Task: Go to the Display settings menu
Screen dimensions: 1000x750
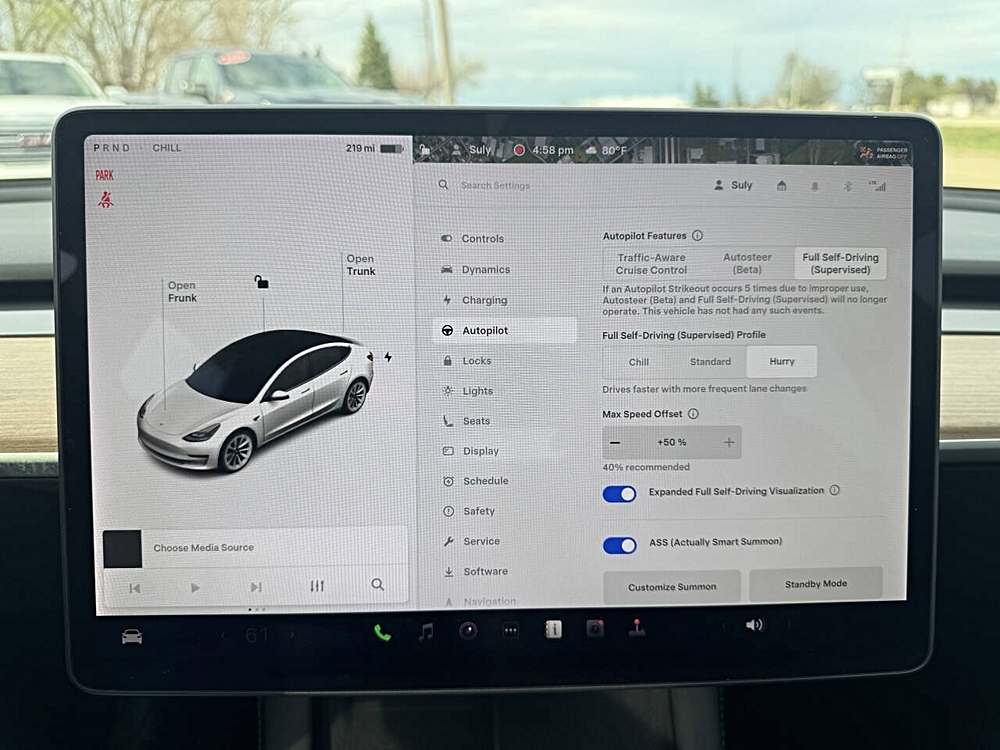Action: (x=480, y=451)
